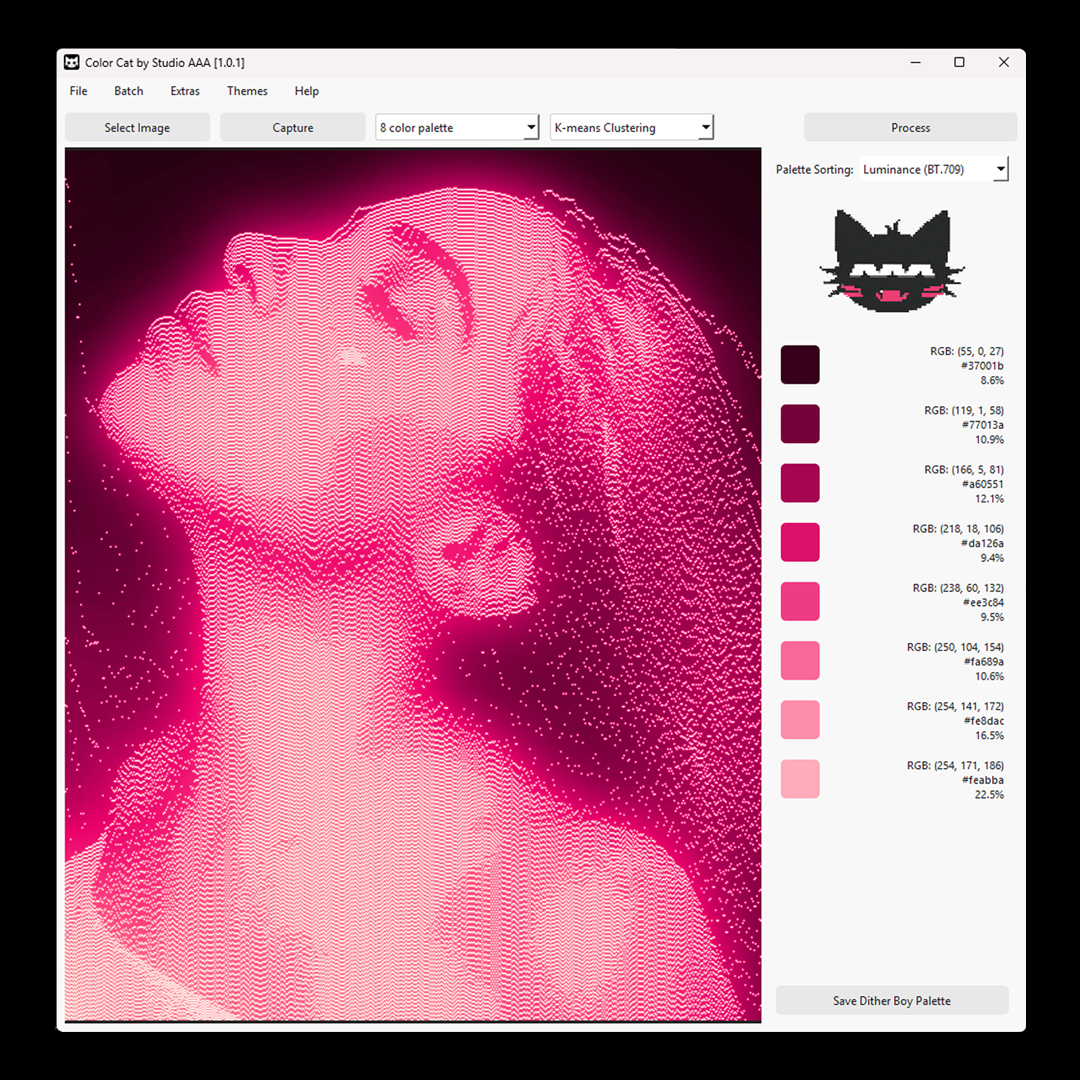Open the Help menu
Screen dimensions: 1080x1080
(x=306, y=91)
